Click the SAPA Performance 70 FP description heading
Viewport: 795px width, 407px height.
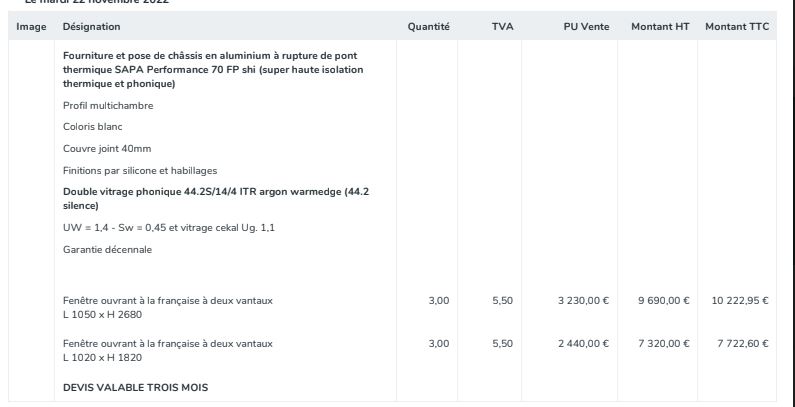click(x=213, y=68)
